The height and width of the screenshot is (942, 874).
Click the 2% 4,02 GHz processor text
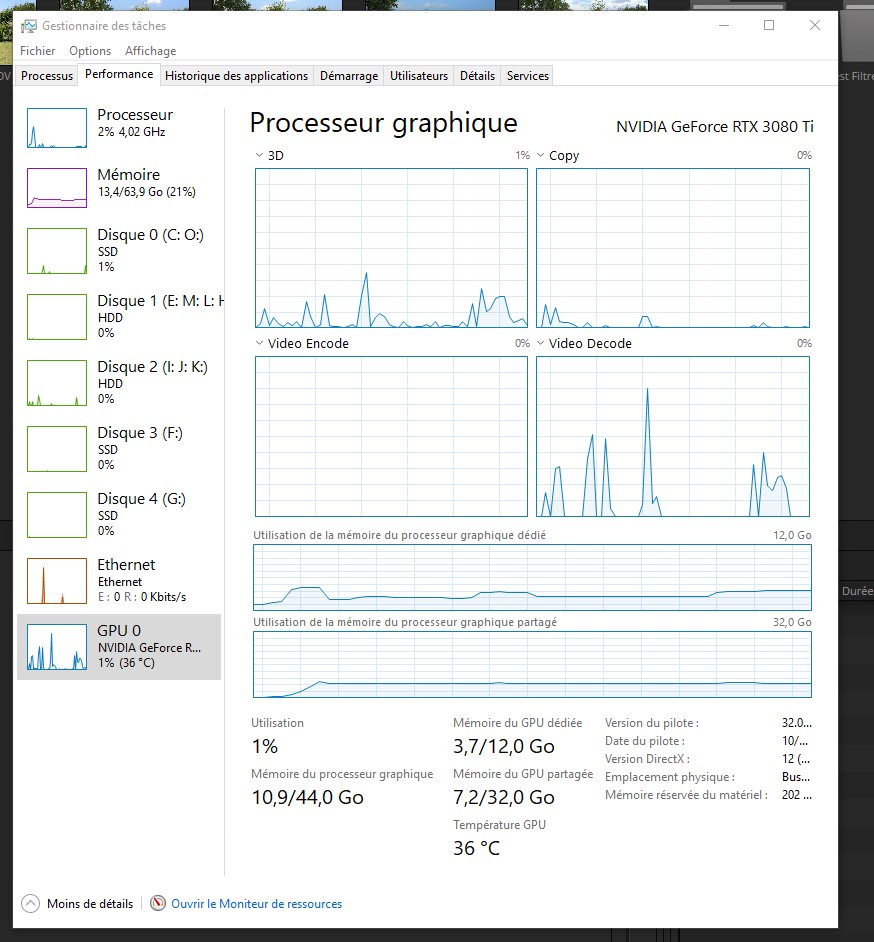pyautogui.click(x=132, y=132)
